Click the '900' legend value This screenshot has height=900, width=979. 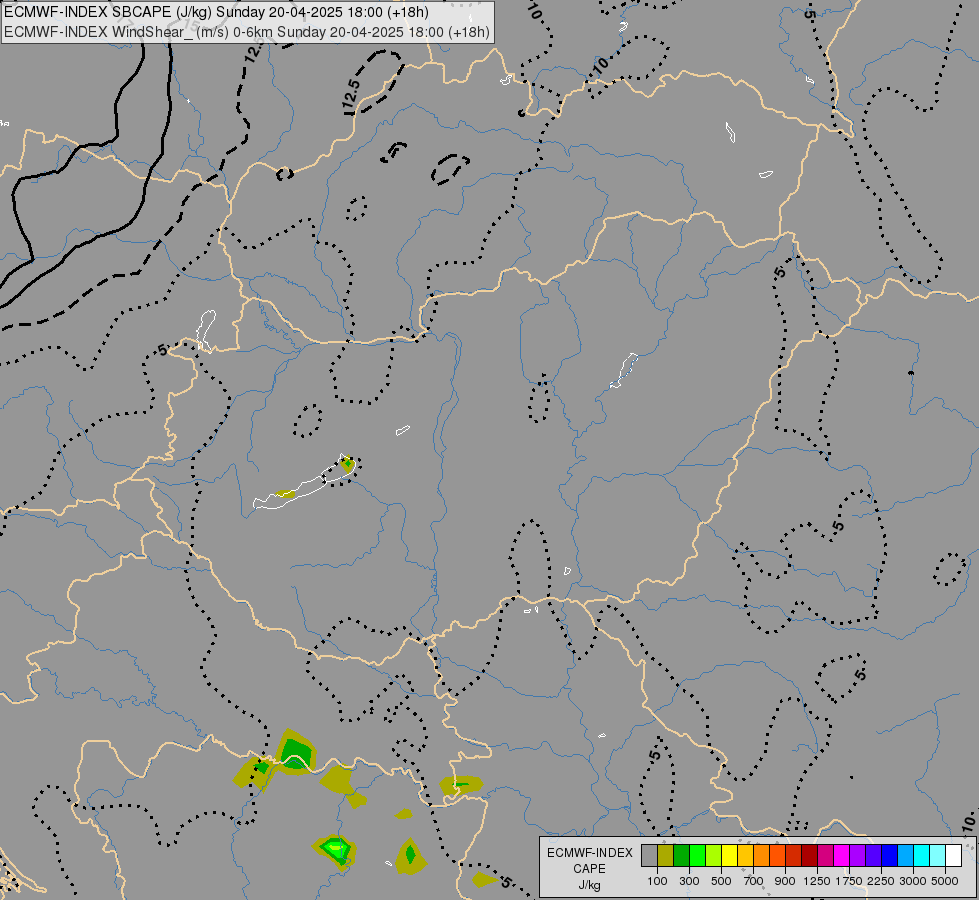[x=785, y=881]
